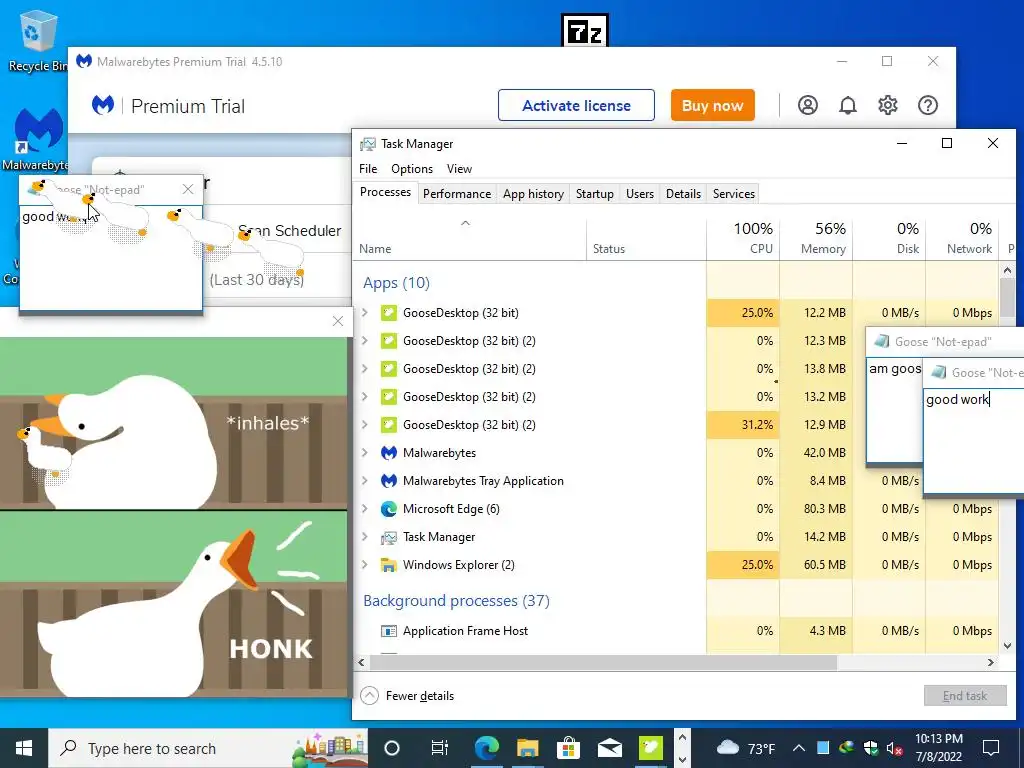Screen dimensions: 1024x768
Task: Click Malwarebytes logo beside Premium Trial
Action: pyautogui.click(x=103, y=105)
